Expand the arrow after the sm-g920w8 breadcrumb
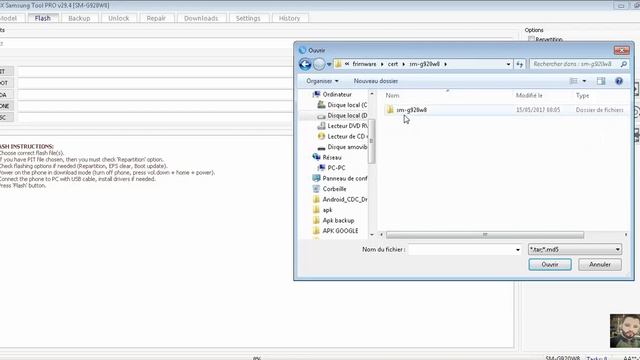 [x=446, y=64]
